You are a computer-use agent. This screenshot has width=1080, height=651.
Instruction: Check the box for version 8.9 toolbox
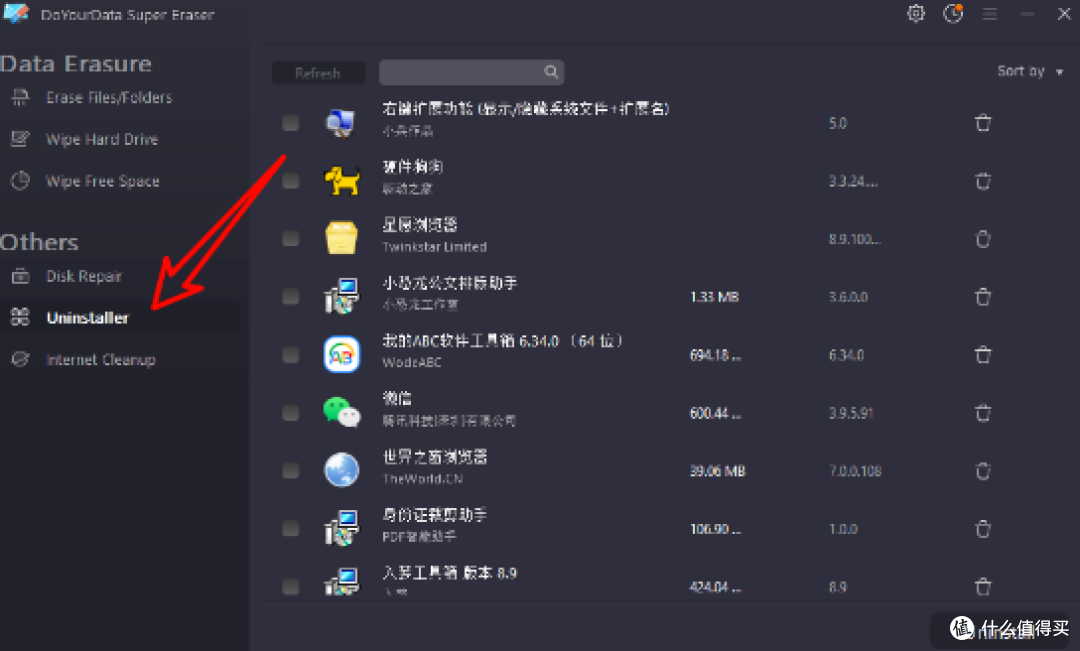(291, 587)
